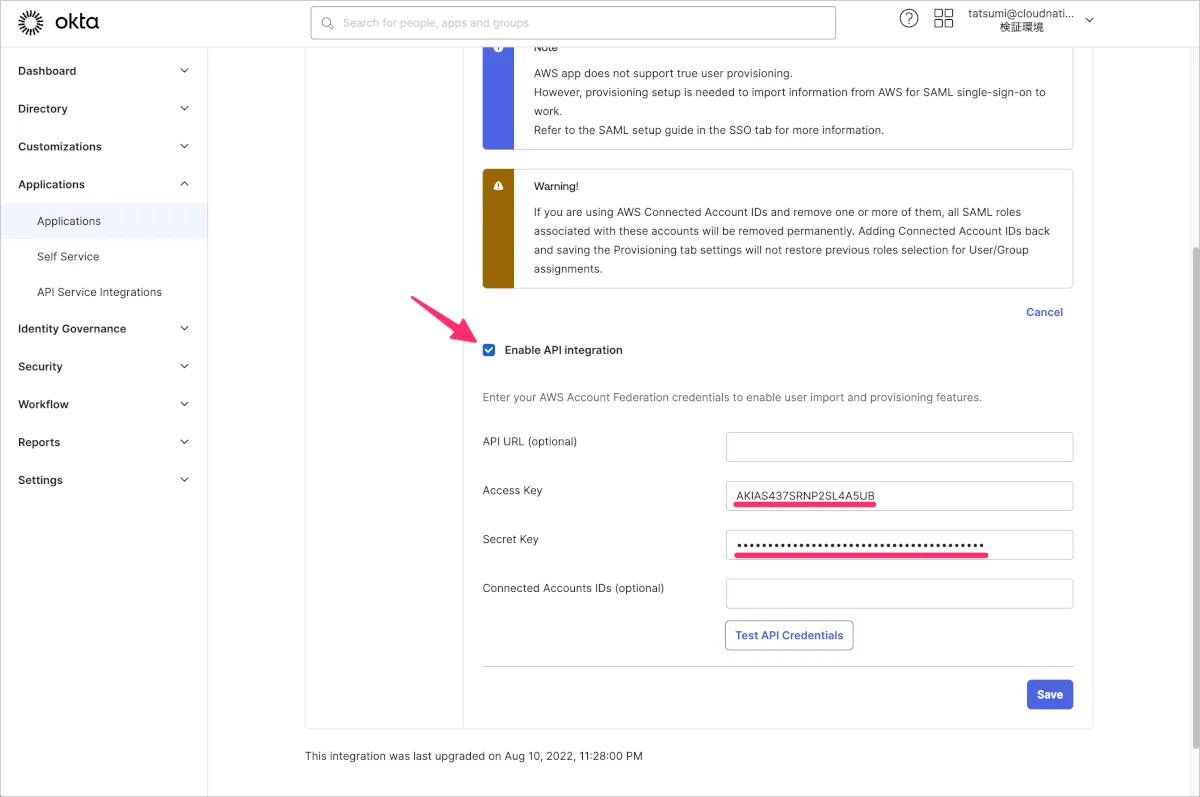
Task: Click the search magnifier icon
Action: click(327, 23)
